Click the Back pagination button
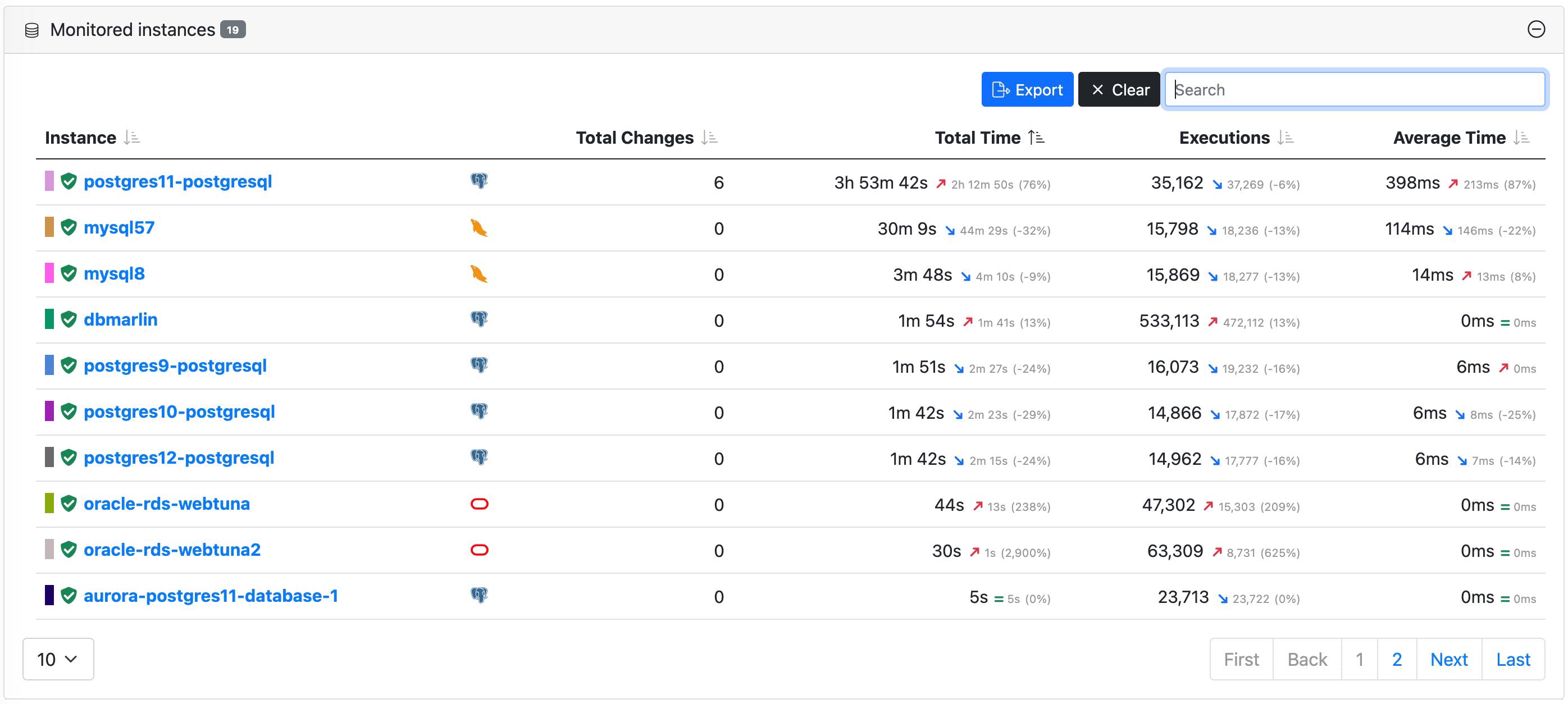 coord(1307,659)
